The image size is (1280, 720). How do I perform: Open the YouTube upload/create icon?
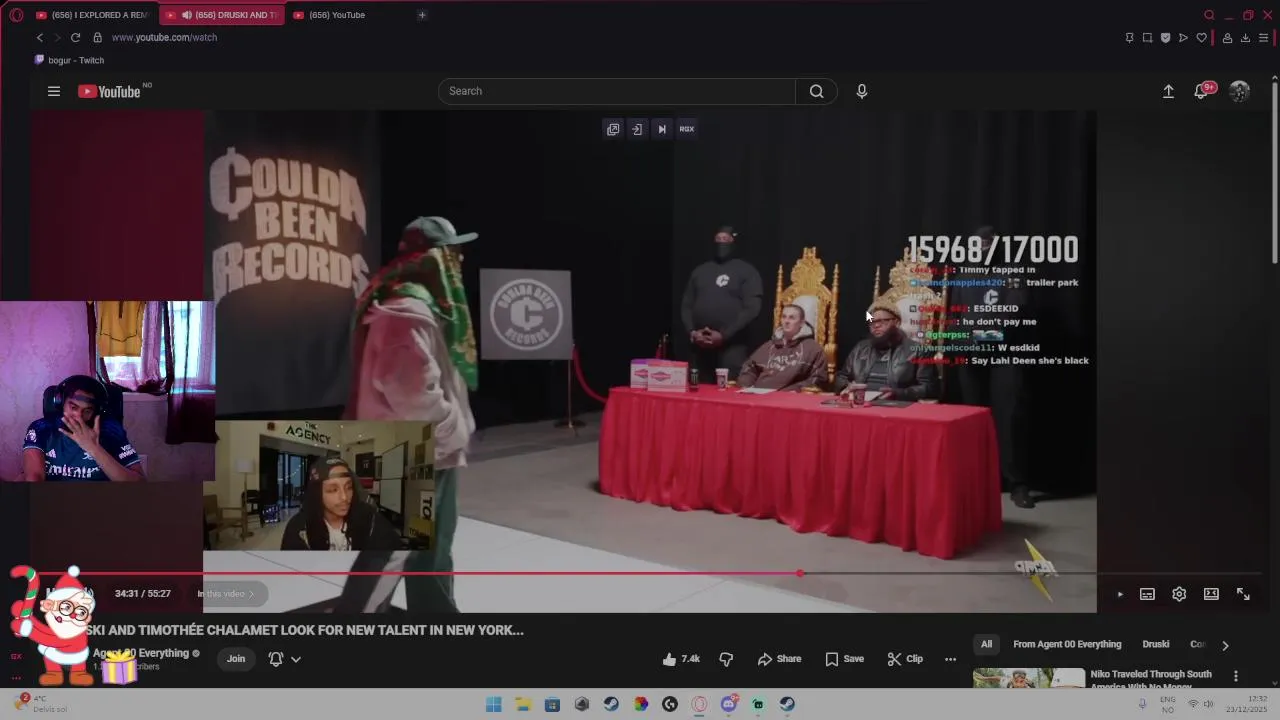1168,91
